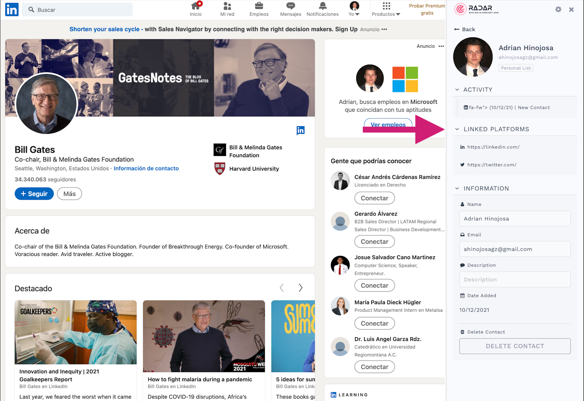Close the Radar side panel

[571, 10]
